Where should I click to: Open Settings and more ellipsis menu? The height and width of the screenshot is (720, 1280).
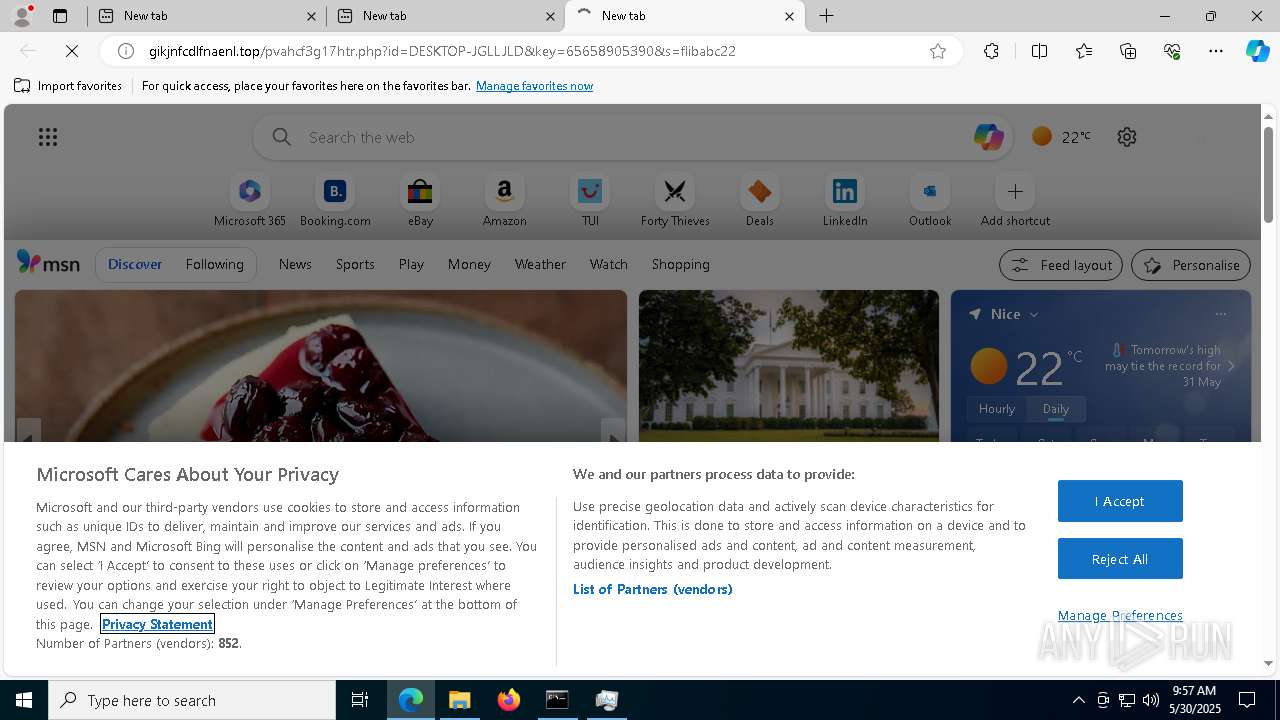tap(1216, 51)
